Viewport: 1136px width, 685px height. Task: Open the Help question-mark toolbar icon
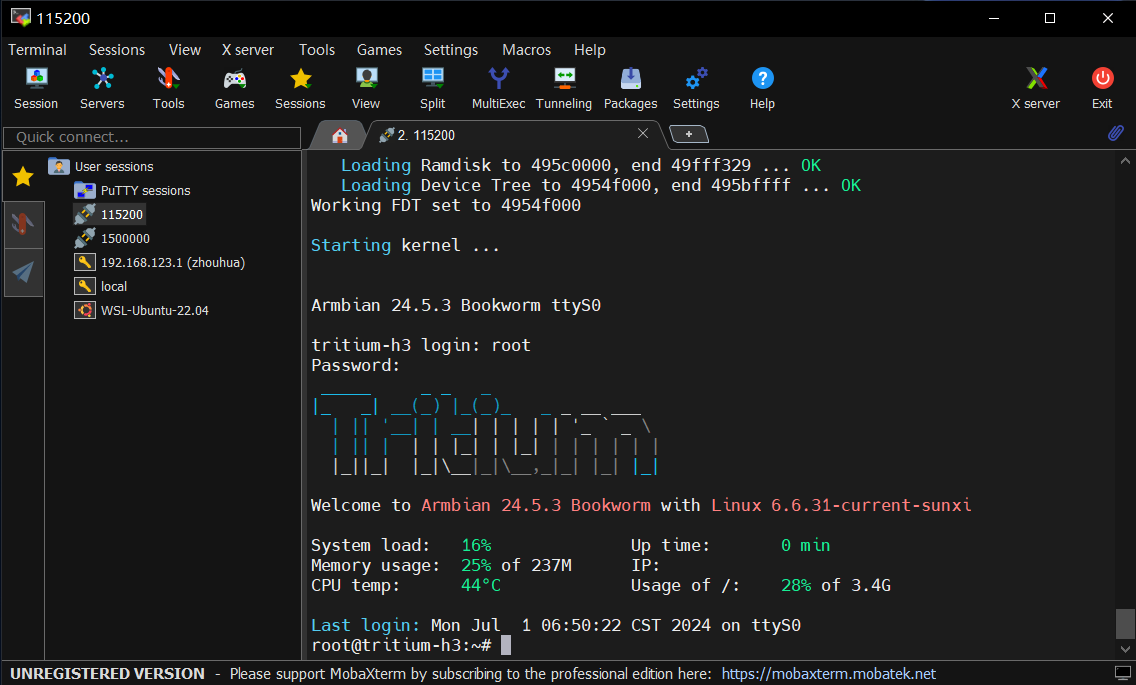coord(762,88)
